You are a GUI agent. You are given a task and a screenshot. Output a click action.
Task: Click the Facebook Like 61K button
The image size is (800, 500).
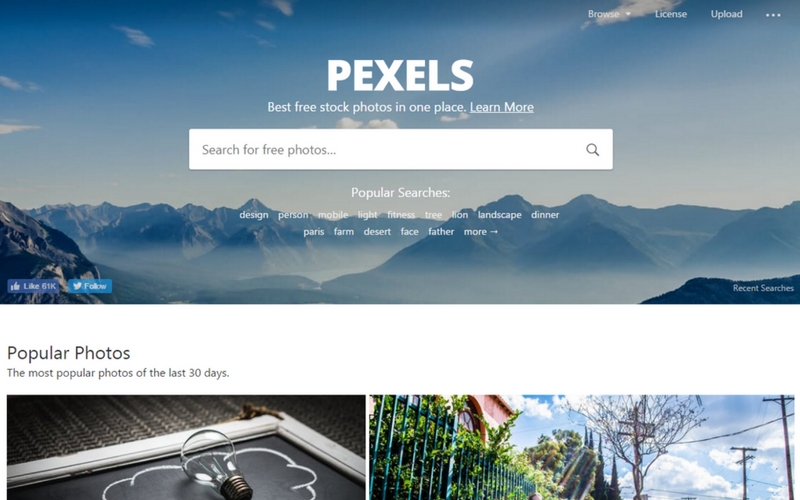tap(33, 286)
